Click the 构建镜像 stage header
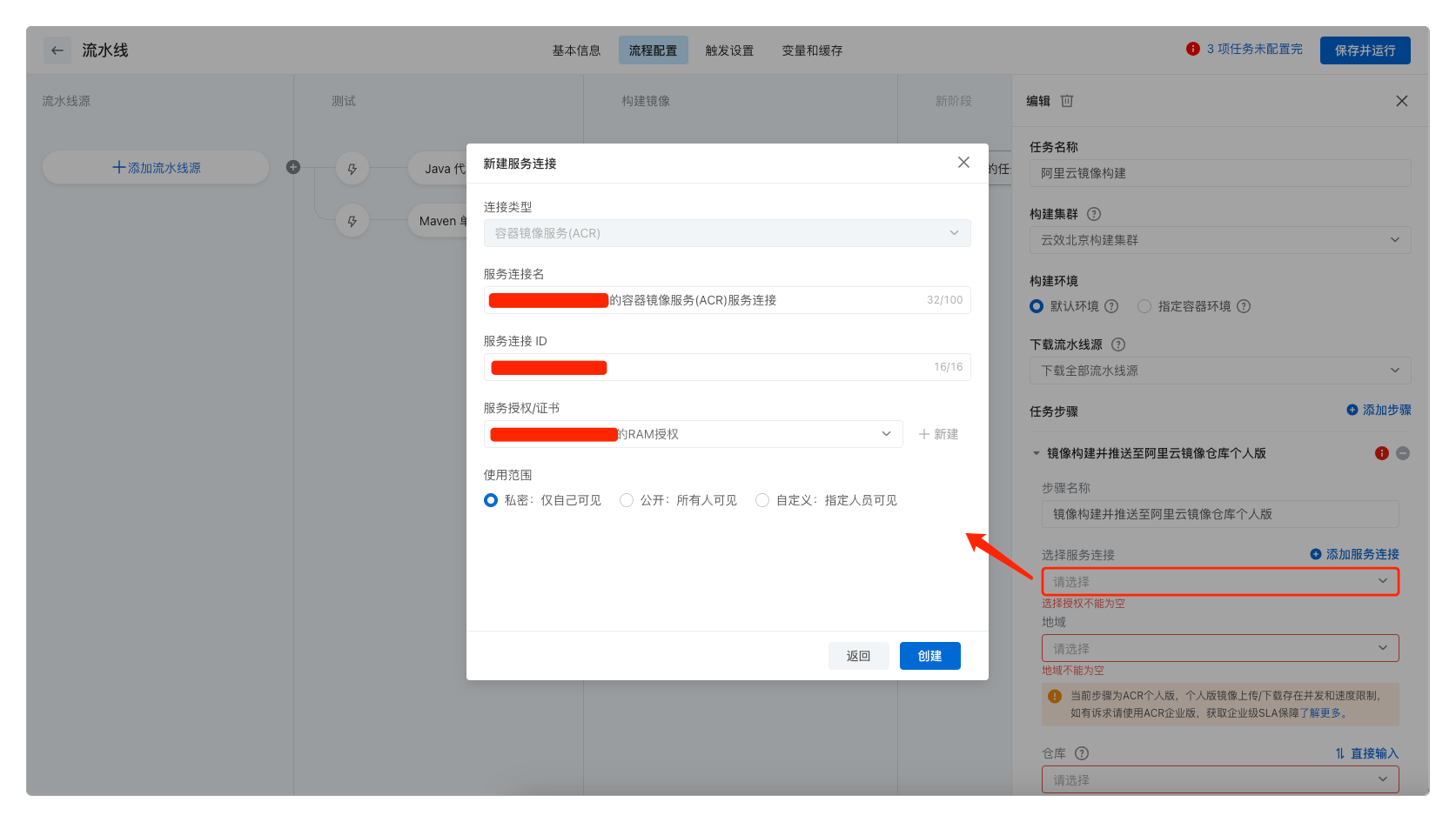Viewport: 1456px width, 822px height. pos(646,101)
